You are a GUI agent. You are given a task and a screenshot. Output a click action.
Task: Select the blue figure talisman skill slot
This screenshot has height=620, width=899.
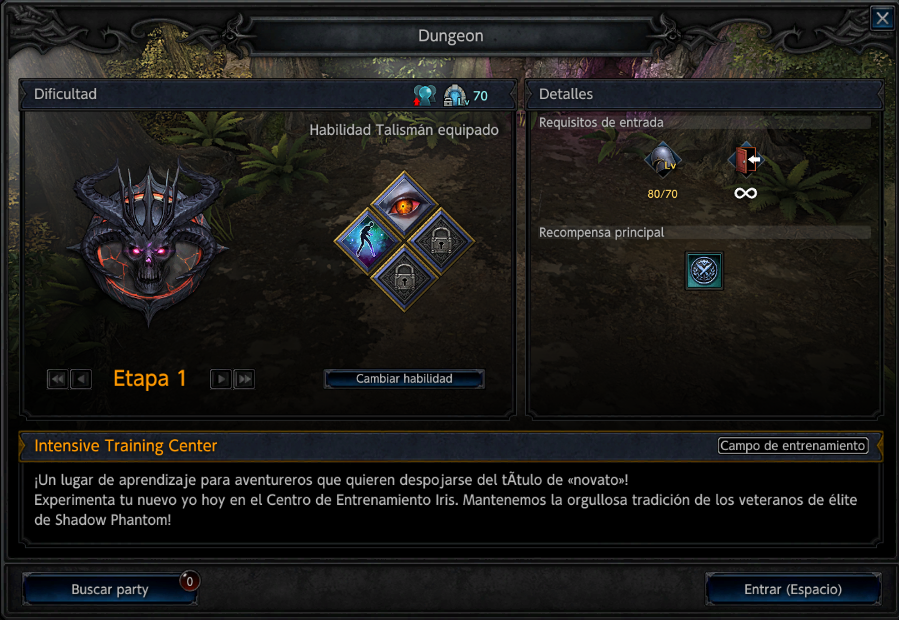pos(368,240)
